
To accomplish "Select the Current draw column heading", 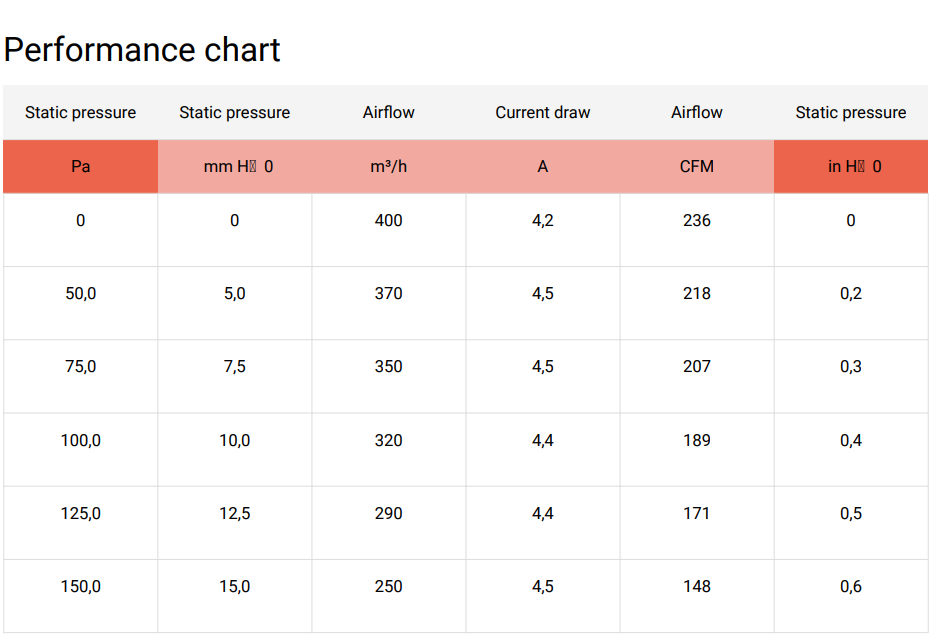I will [543, 112].
